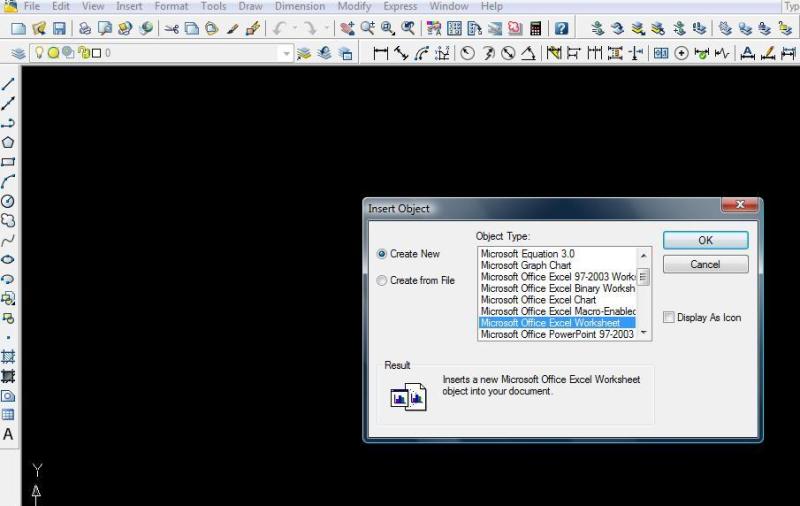Toggle layer 0 padlock lock icon
Image resolution: width=800 pixels, height=506 pixels.
(83, 53)
